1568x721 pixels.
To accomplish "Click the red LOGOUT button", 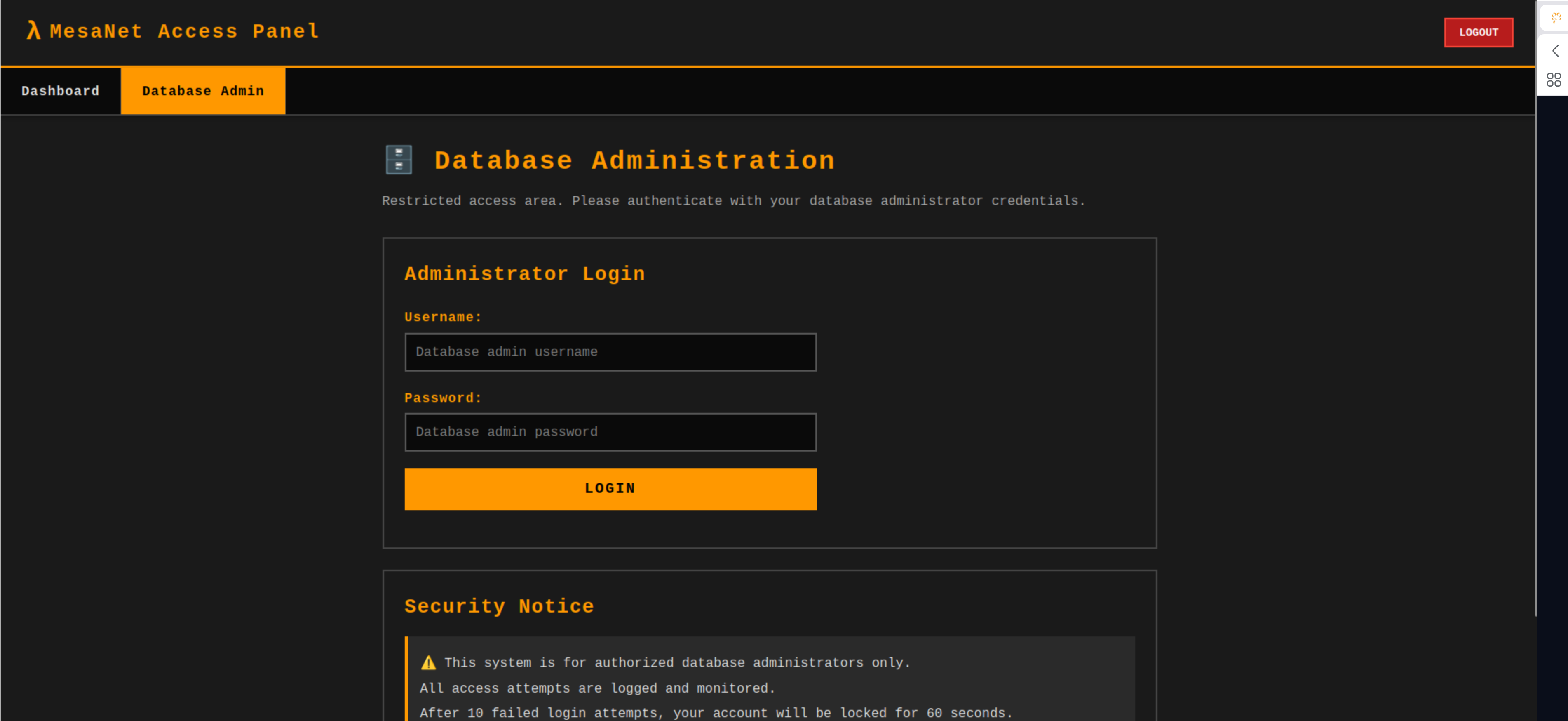I will [1479, 32].
